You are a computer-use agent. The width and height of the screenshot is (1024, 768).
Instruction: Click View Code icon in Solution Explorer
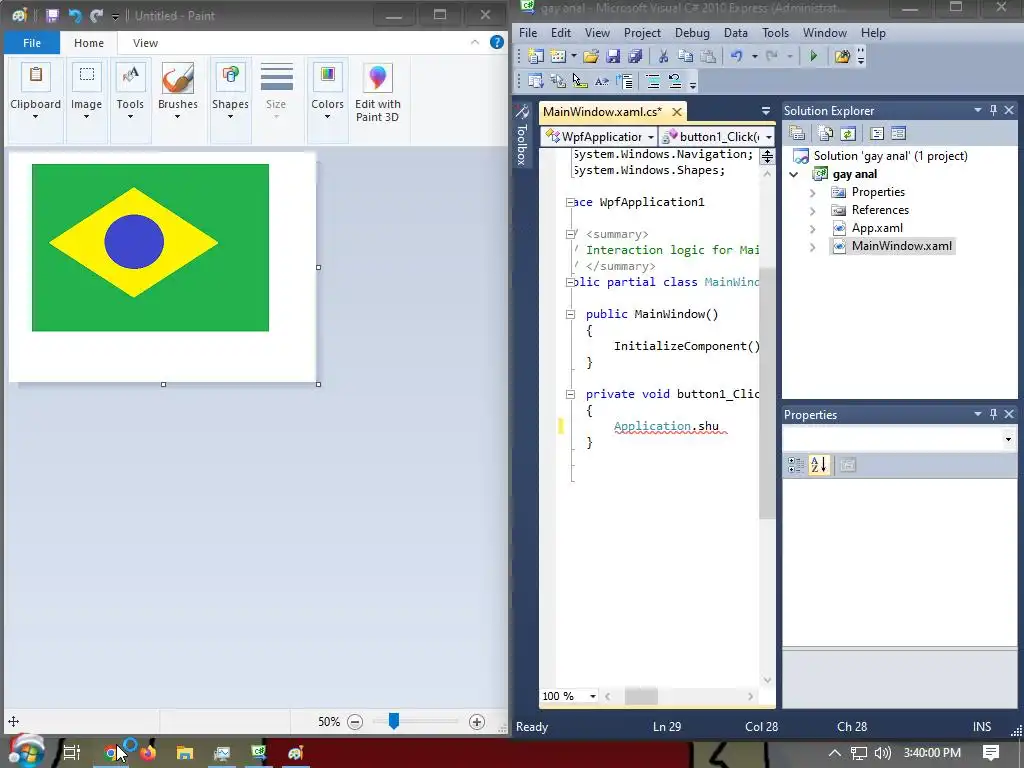[x=876, y=134]
